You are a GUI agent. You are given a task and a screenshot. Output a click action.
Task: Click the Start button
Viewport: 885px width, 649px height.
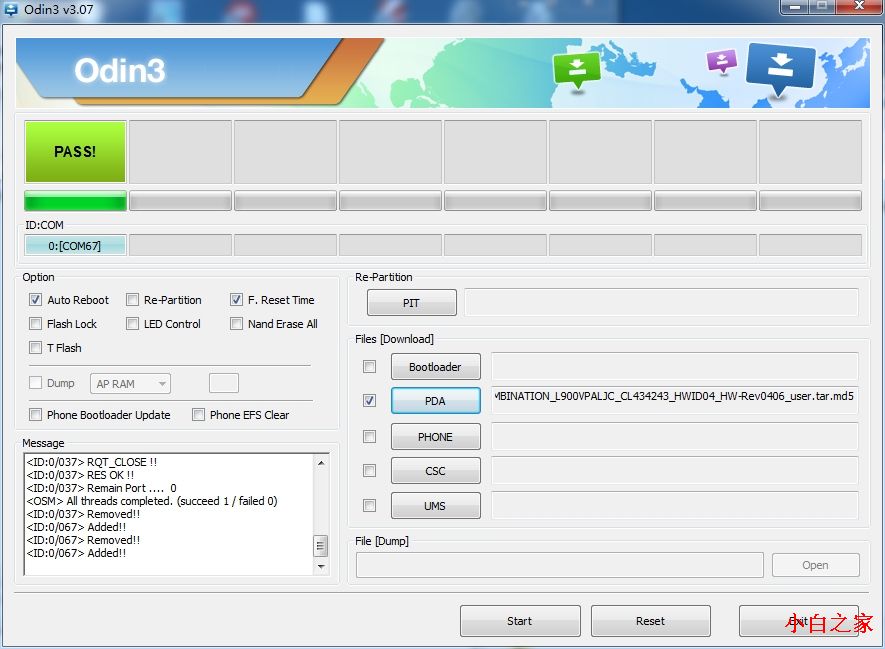pos(520,621)
